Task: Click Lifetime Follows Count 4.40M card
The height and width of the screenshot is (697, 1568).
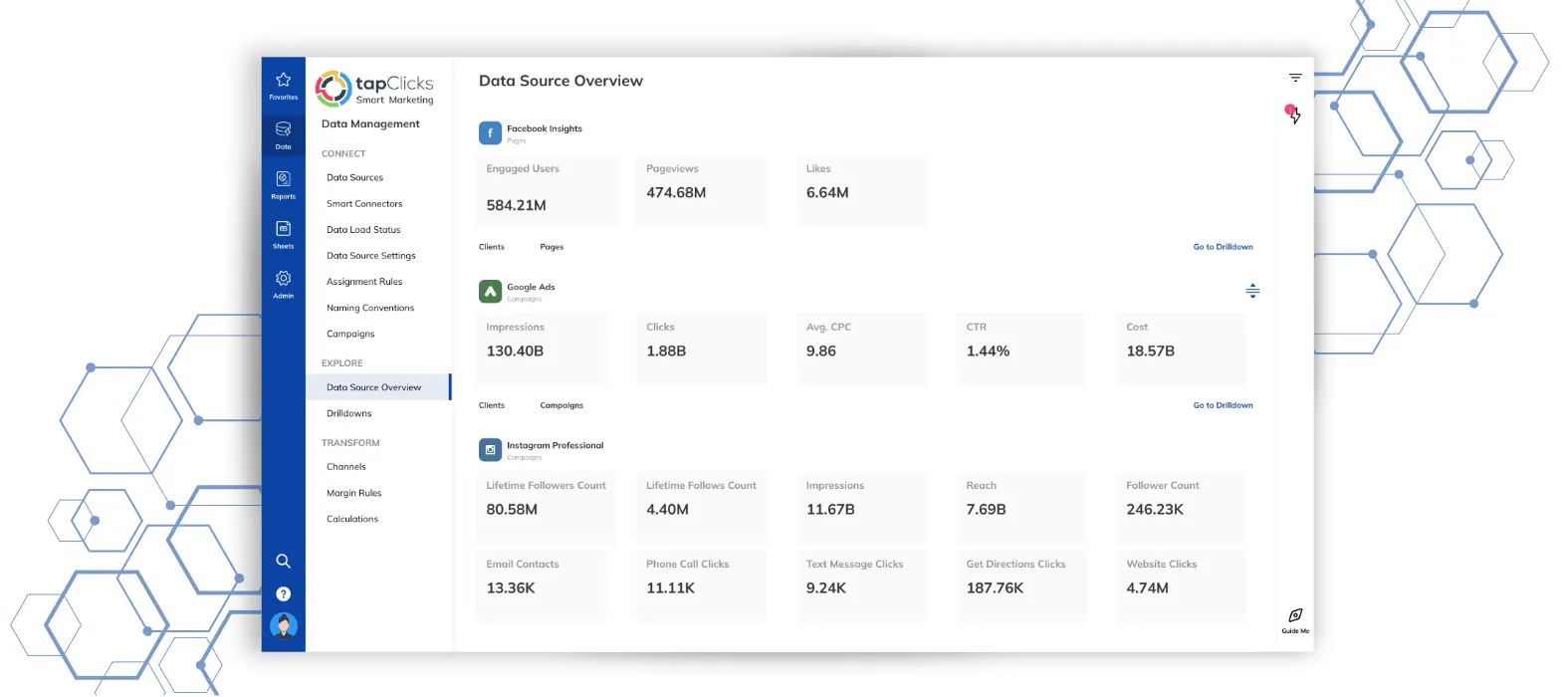Action: pos(702,508)
